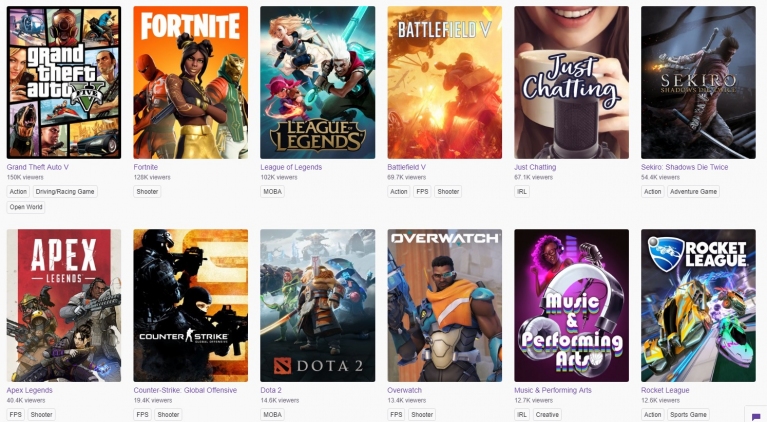Screen dimensions: 767x422
Task: Select the Shooter tag under Counter-Strike
Action: tap(168, 415)
